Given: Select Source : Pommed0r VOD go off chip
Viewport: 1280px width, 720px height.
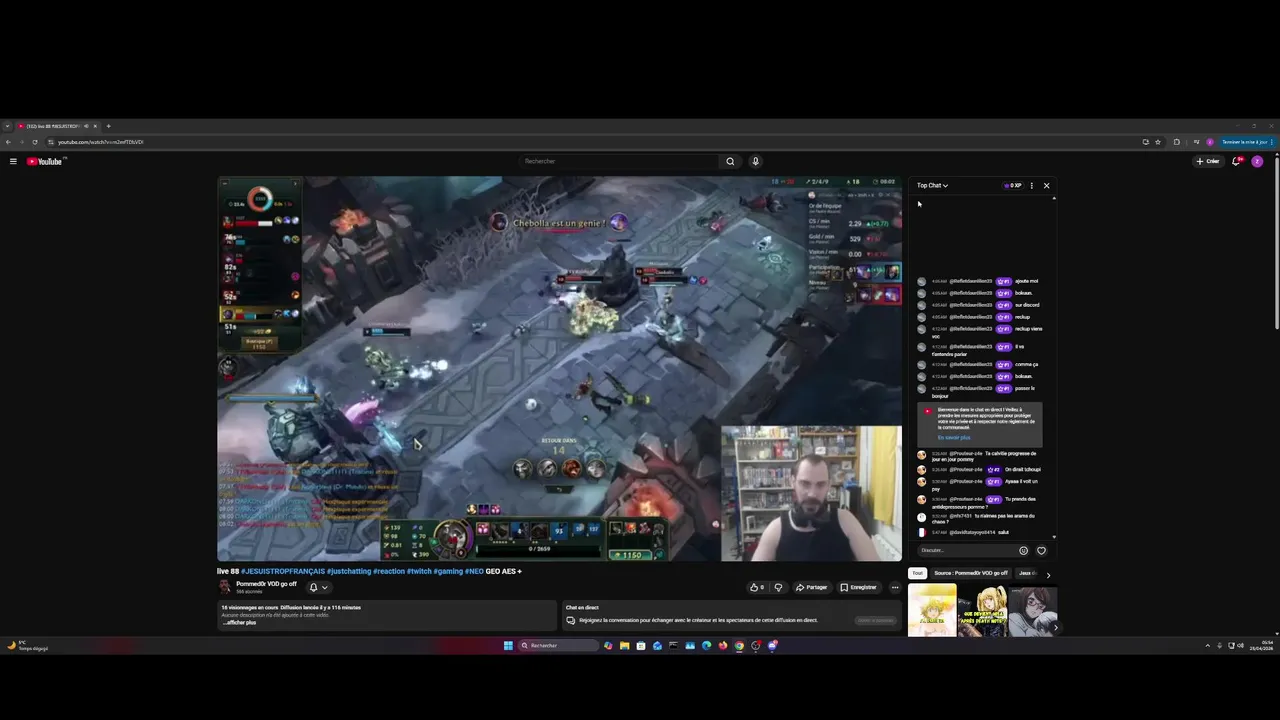Looking at the screenshot, I should point(971,573).
